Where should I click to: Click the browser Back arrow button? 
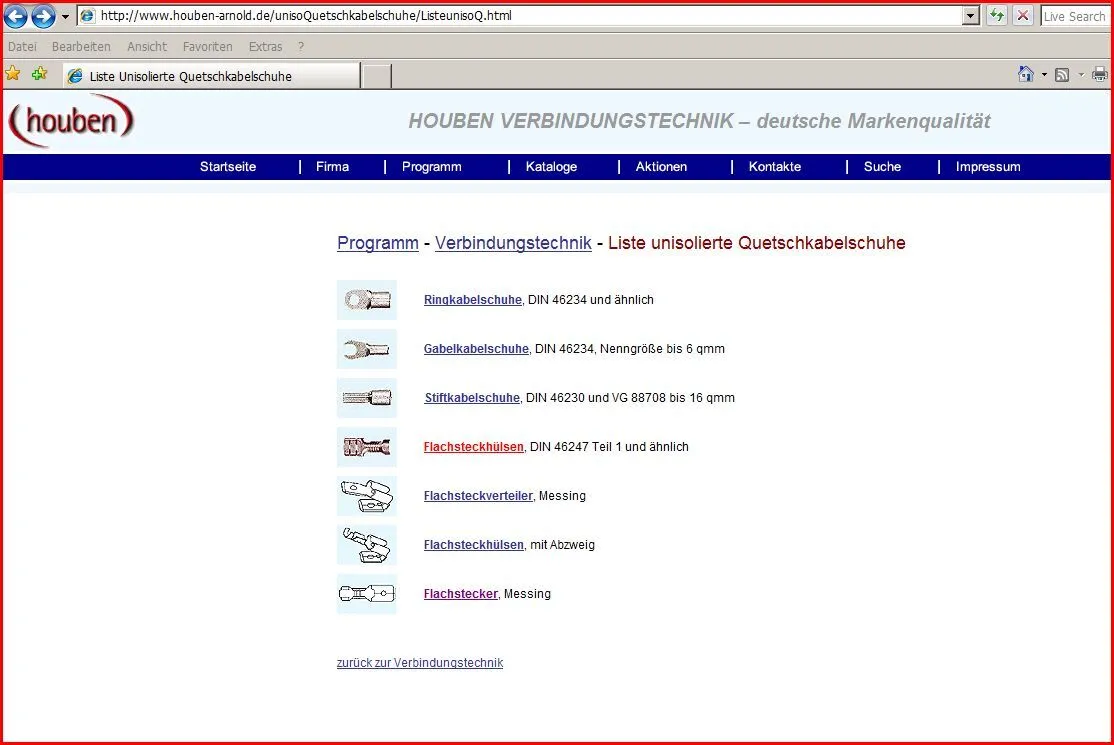[x=17, y=16]
